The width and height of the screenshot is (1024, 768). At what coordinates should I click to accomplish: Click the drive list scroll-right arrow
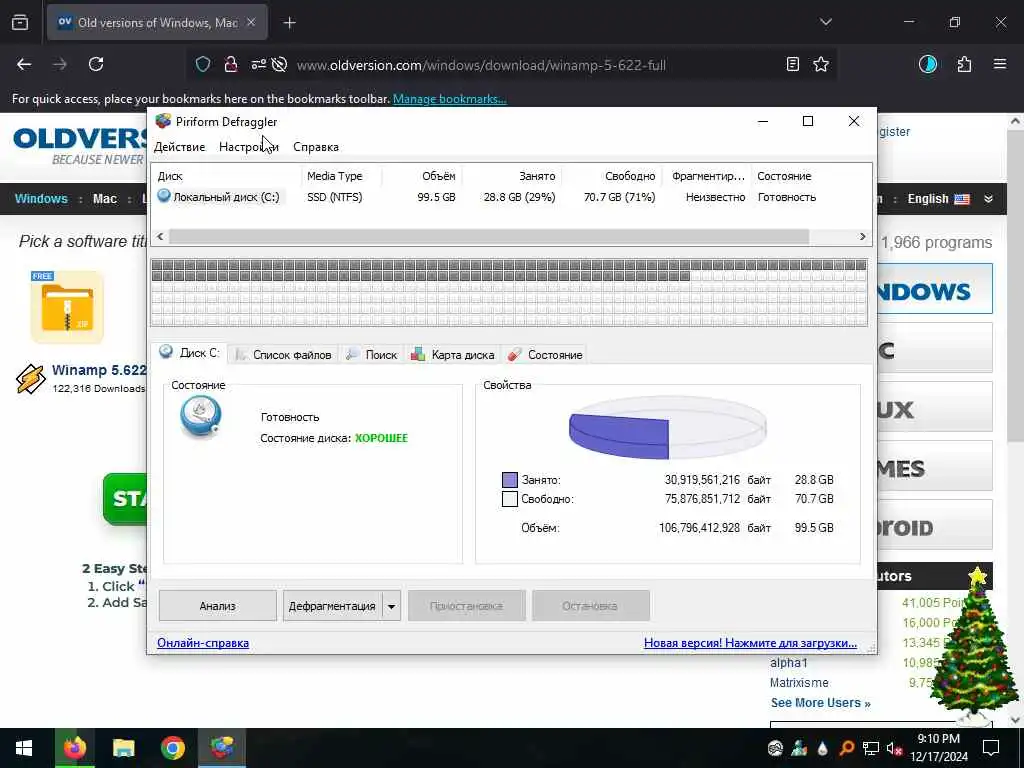point(863,236)
